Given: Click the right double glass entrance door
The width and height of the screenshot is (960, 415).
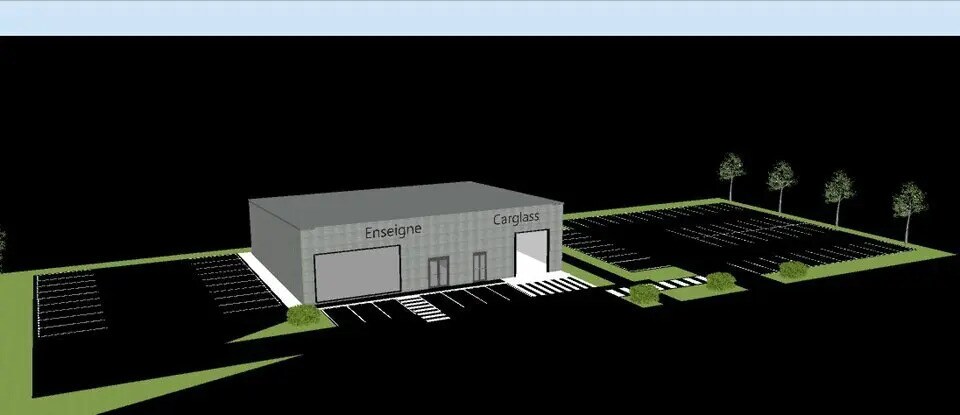Looking at the screenshot, I should [x=480, y=267].
